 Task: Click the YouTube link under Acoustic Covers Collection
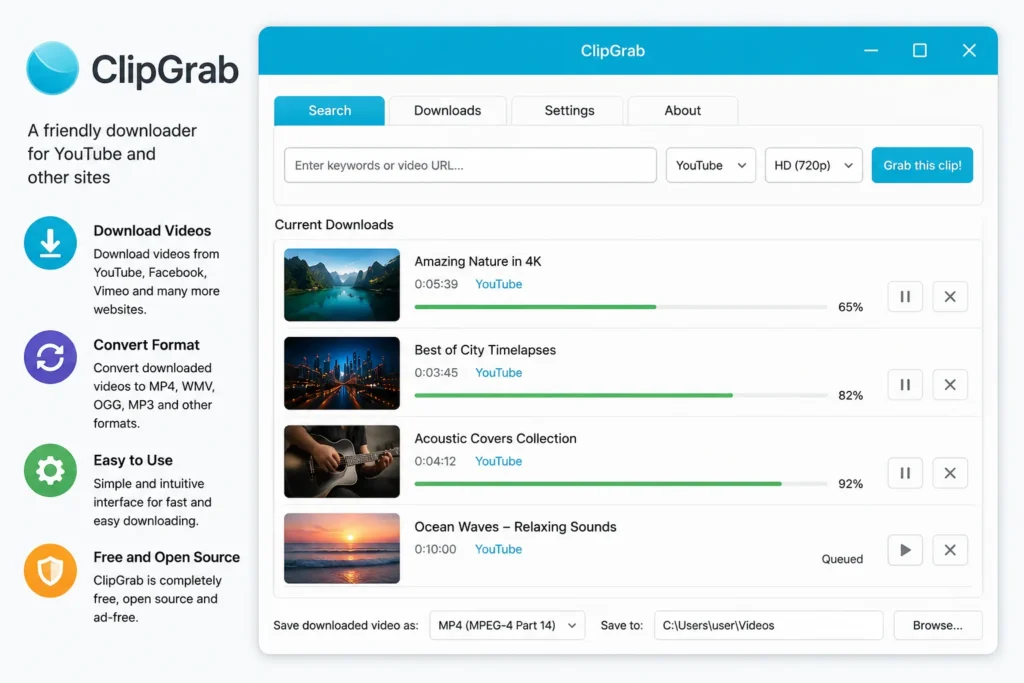tap(498, 461)
